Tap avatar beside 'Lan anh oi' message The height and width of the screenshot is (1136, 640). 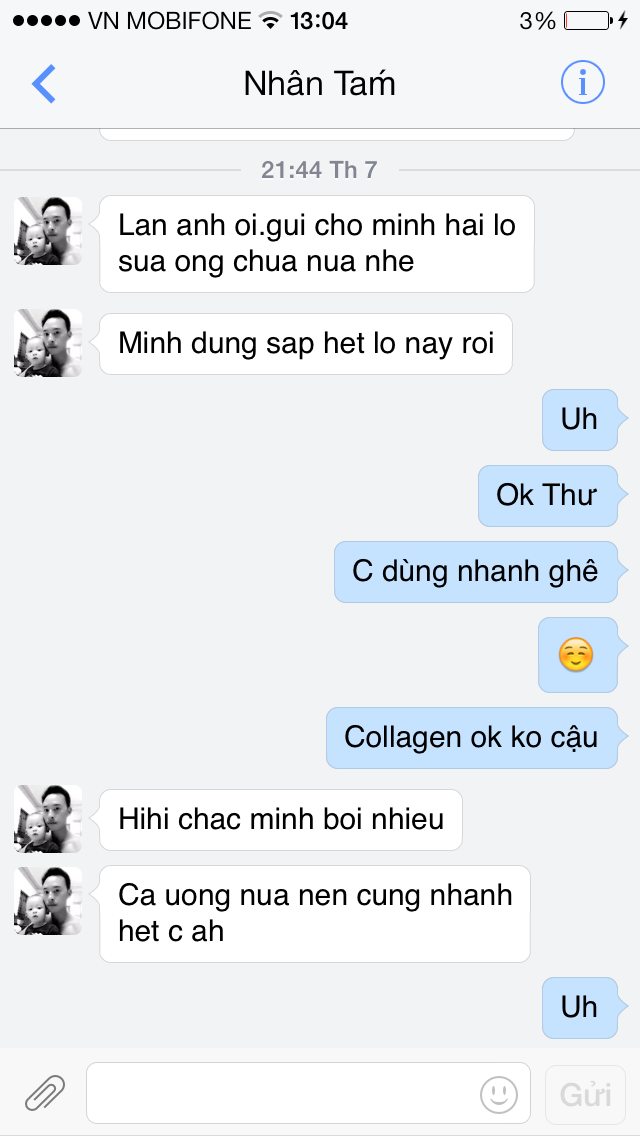[48, 231]
